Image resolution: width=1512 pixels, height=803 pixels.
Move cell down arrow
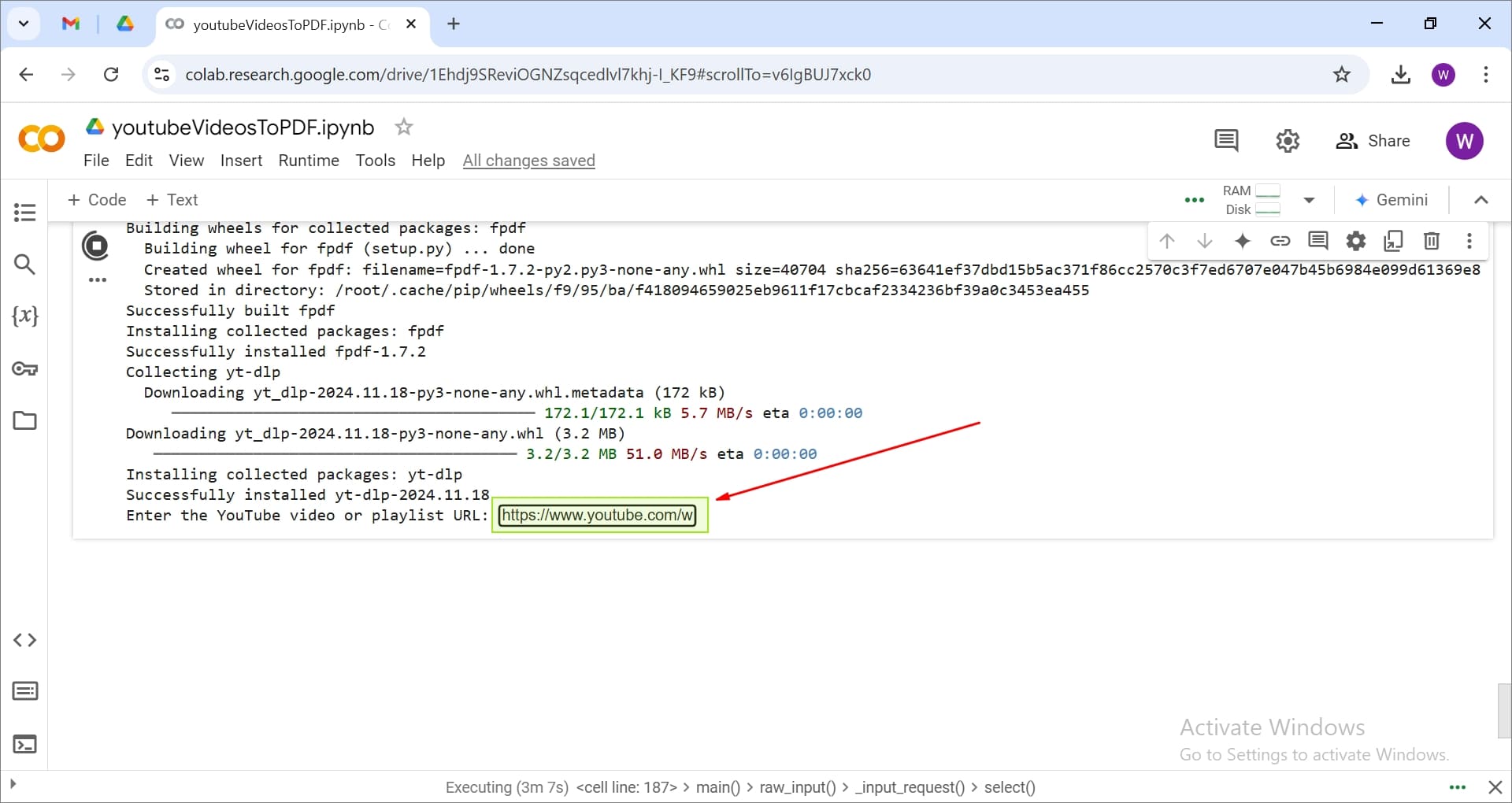tap(1205, 241)
